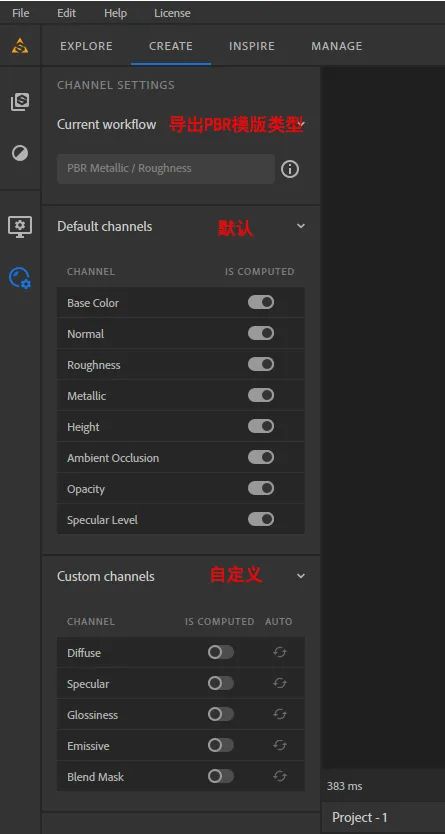This screenshot has height=834, width=445.
Task: Select the half-circle contrast sidebar icon
Action: 20,153
